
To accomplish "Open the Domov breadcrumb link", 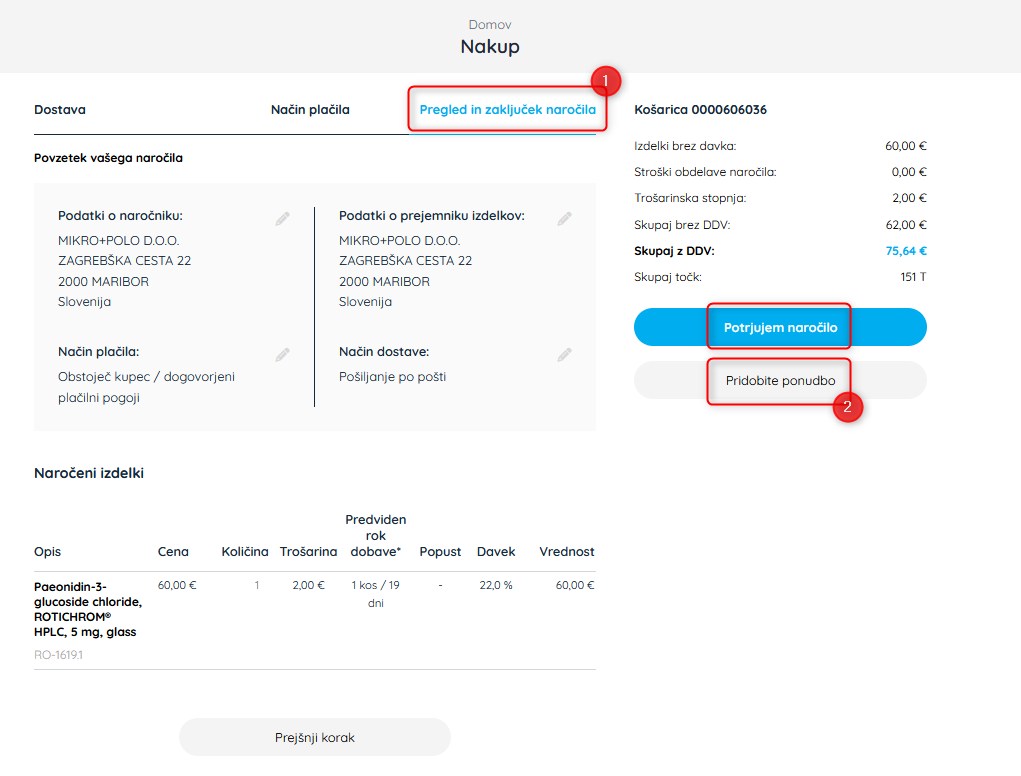I will tap(490, 25).
